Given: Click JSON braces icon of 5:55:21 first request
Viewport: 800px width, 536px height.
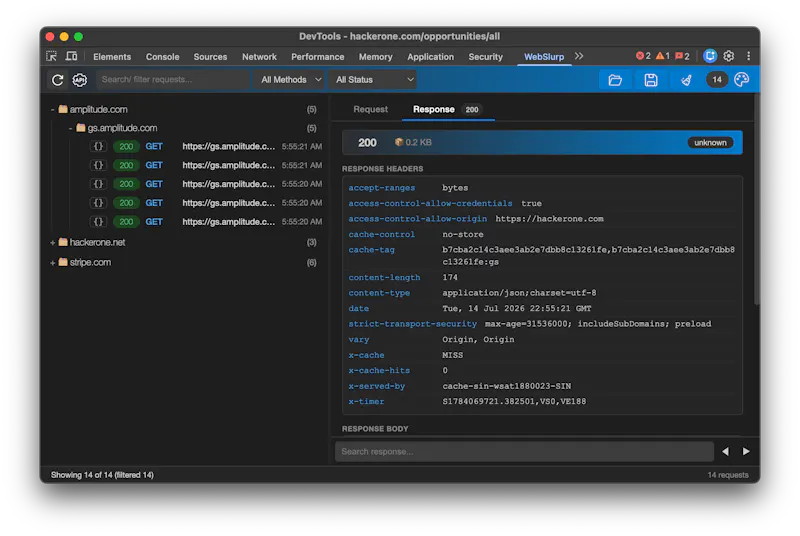Looking at the screenshot, I should (x=98, y=146).
